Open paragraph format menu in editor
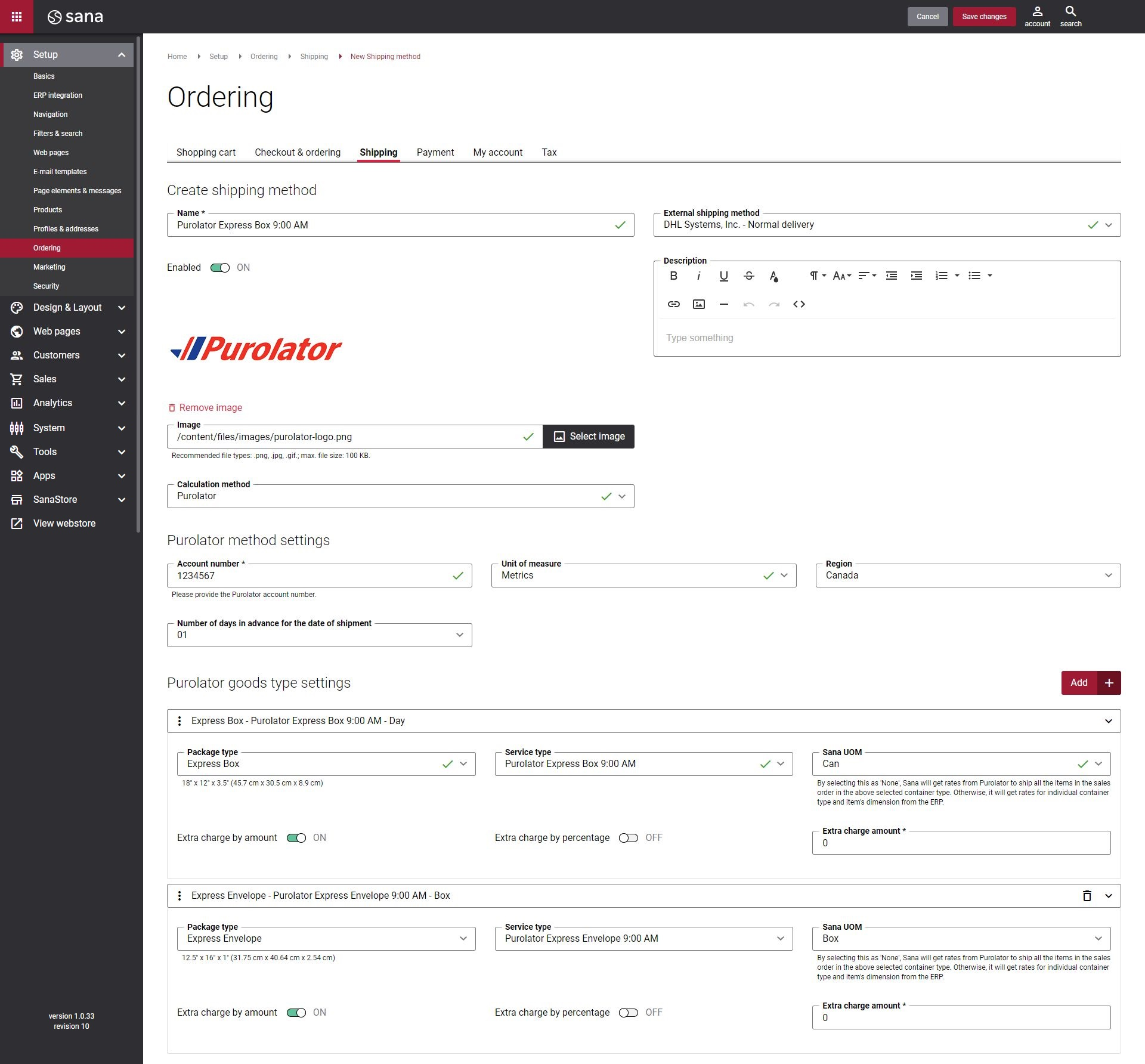Image resolution: width=1145 pixels, height=1064 pixels. pyautogui.click(x=817, y=276)
